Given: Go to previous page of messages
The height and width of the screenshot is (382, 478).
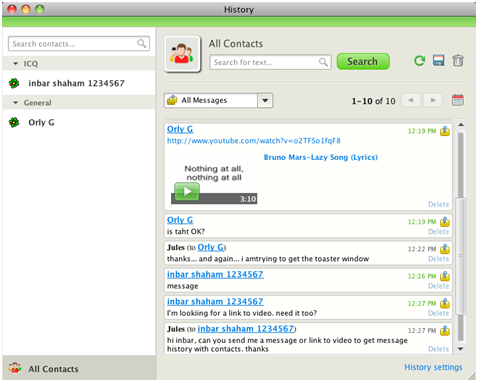Looking at the screenshot, I should point(411,100).
